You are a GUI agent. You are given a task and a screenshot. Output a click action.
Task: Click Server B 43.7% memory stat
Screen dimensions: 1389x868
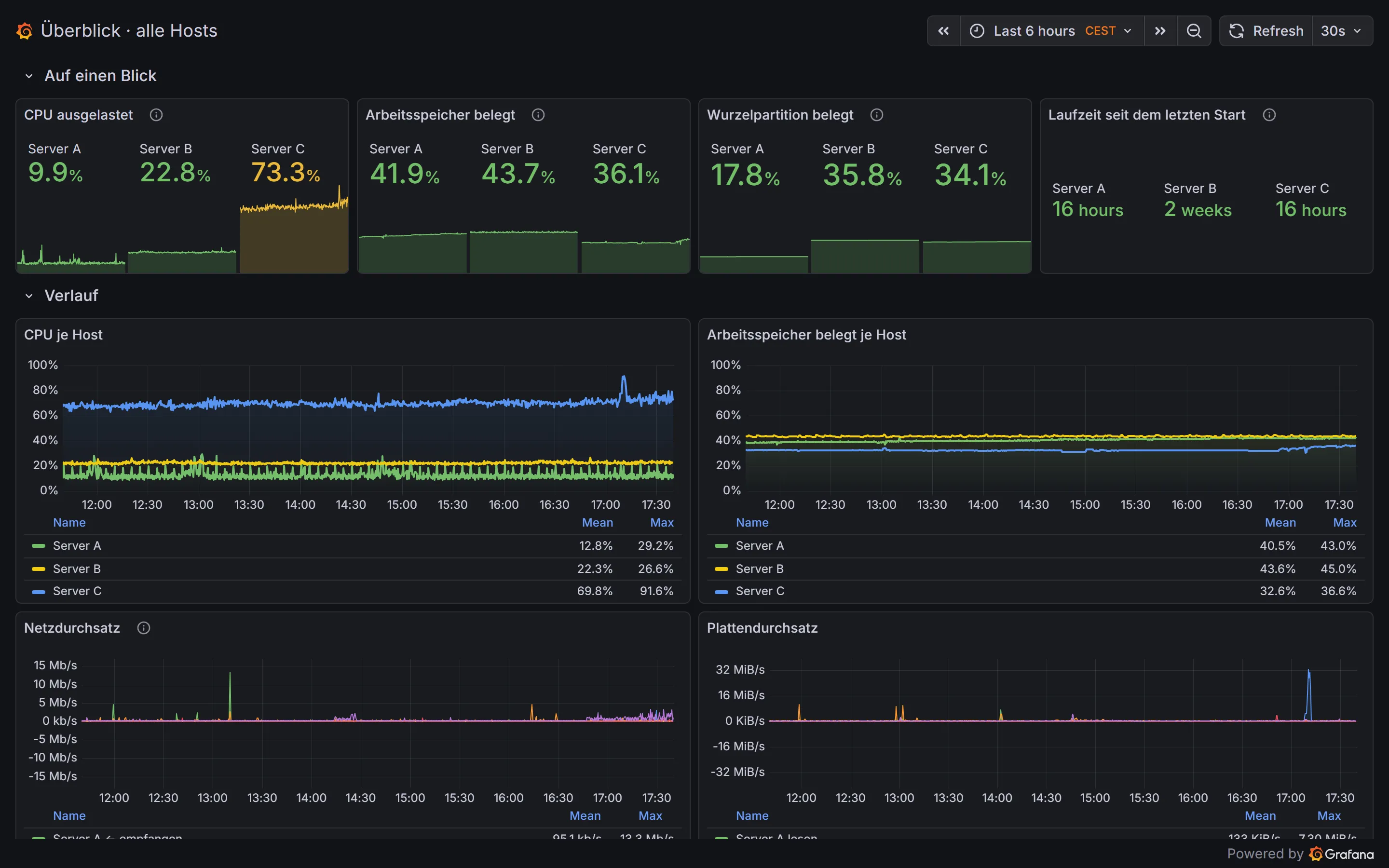(518, 174)
